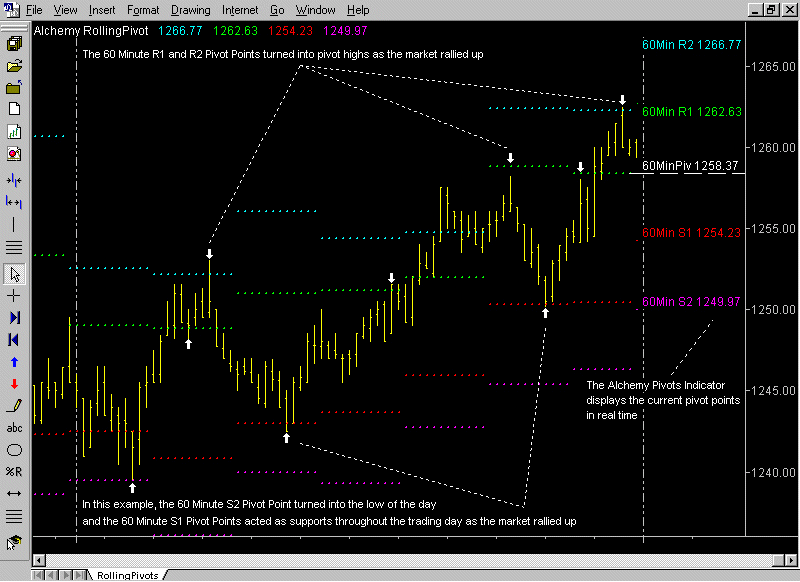Click the next-tab navigation button

click(66, 575)
